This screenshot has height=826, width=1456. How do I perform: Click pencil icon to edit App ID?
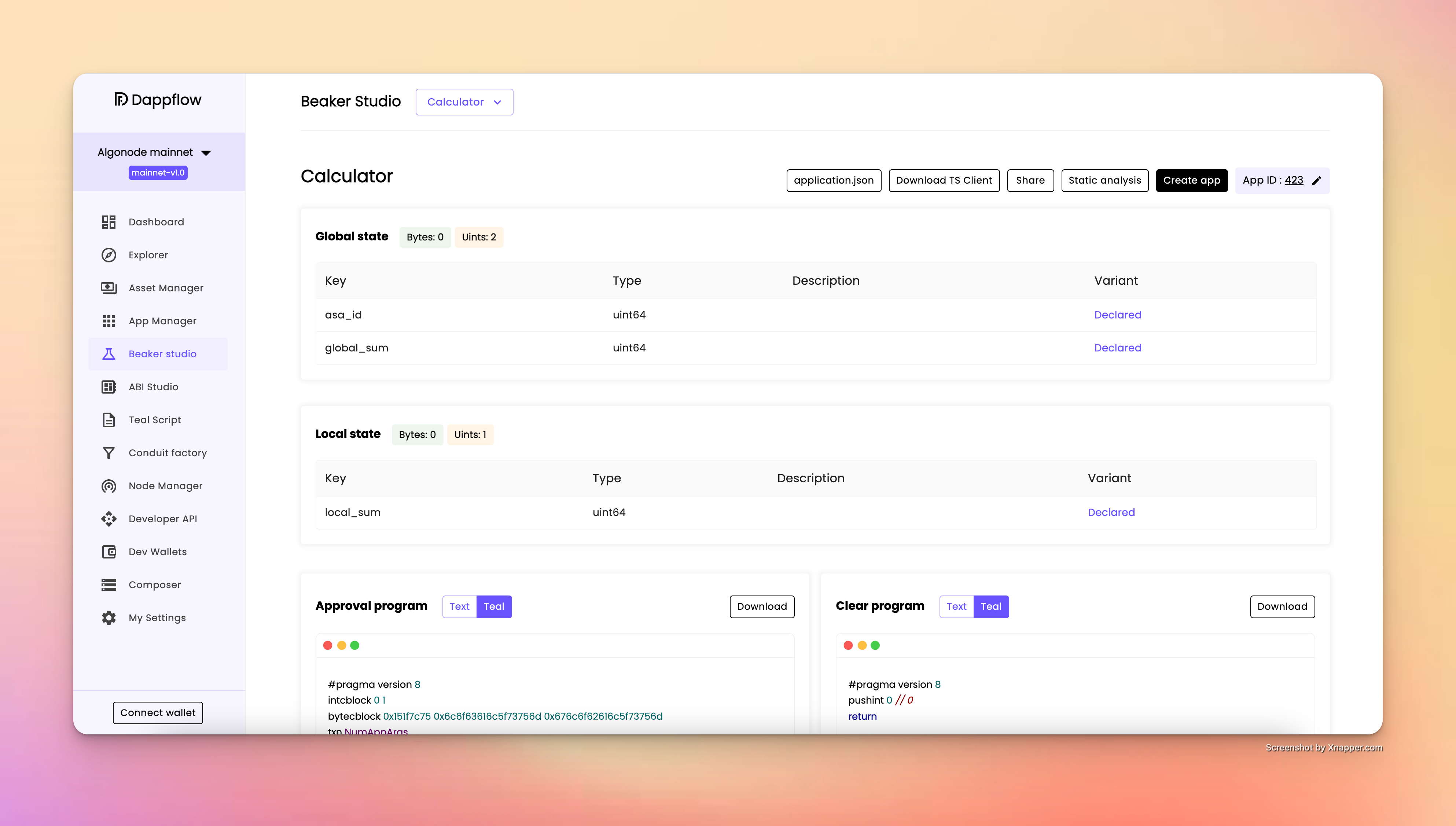[x=1317, y=180]
